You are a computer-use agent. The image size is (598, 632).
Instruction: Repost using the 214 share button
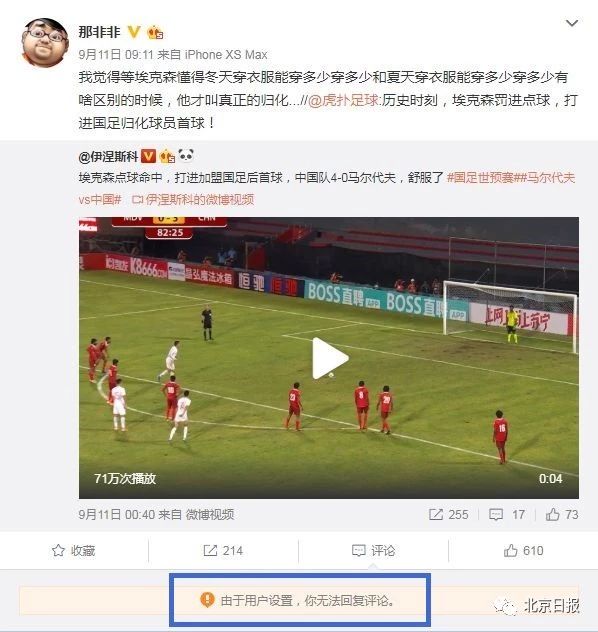[x=223, y=551]
